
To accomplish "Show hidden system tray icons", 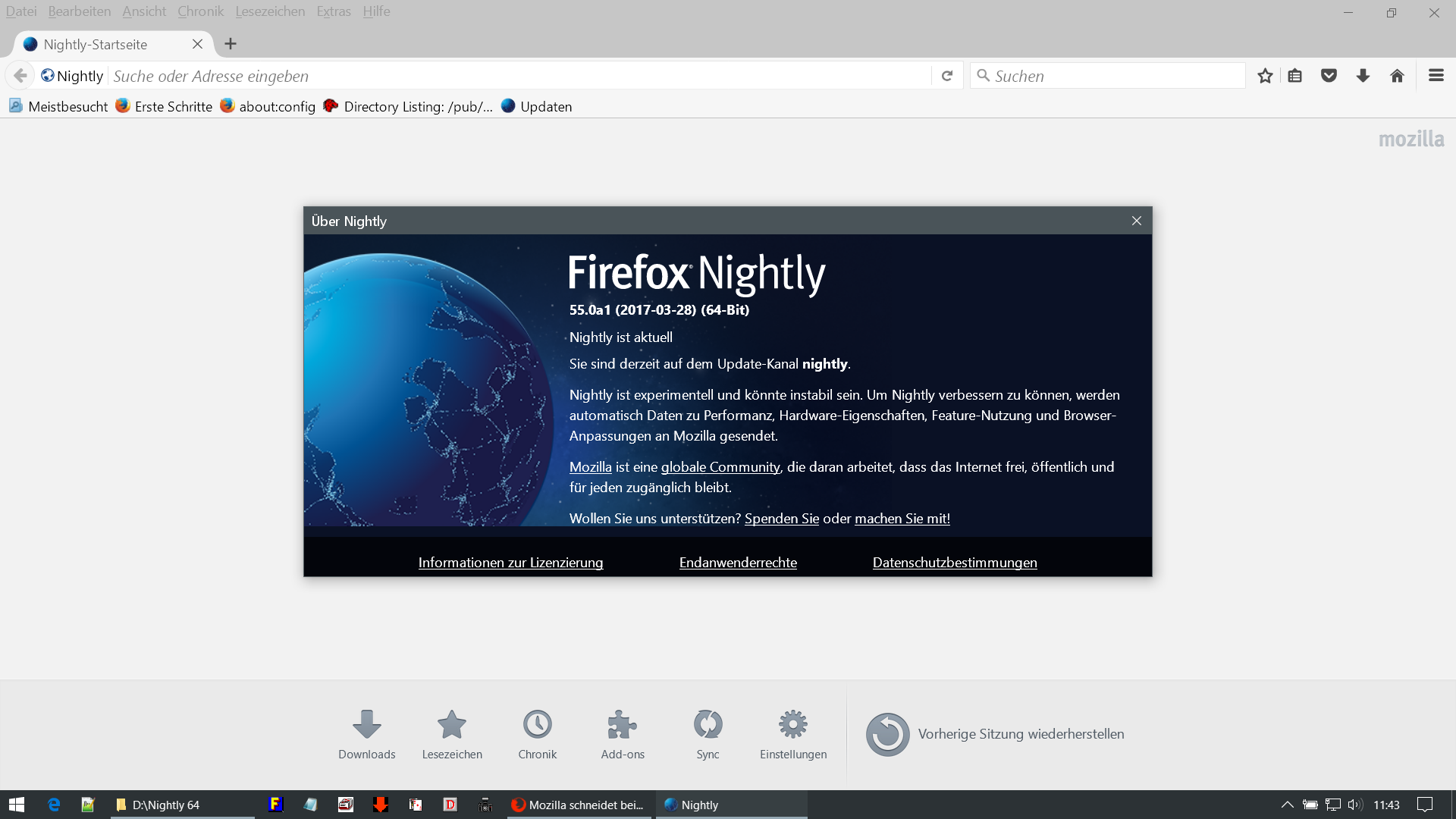I will [x=1287, y=805].
